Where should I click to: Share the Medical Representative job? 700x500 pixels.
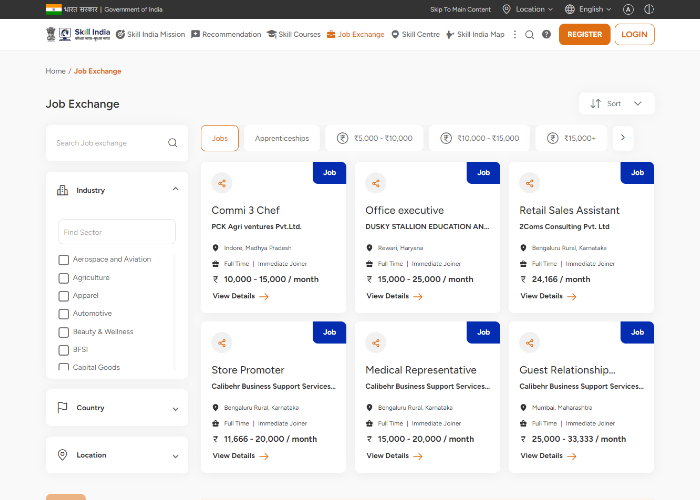(x=376, y=343)
